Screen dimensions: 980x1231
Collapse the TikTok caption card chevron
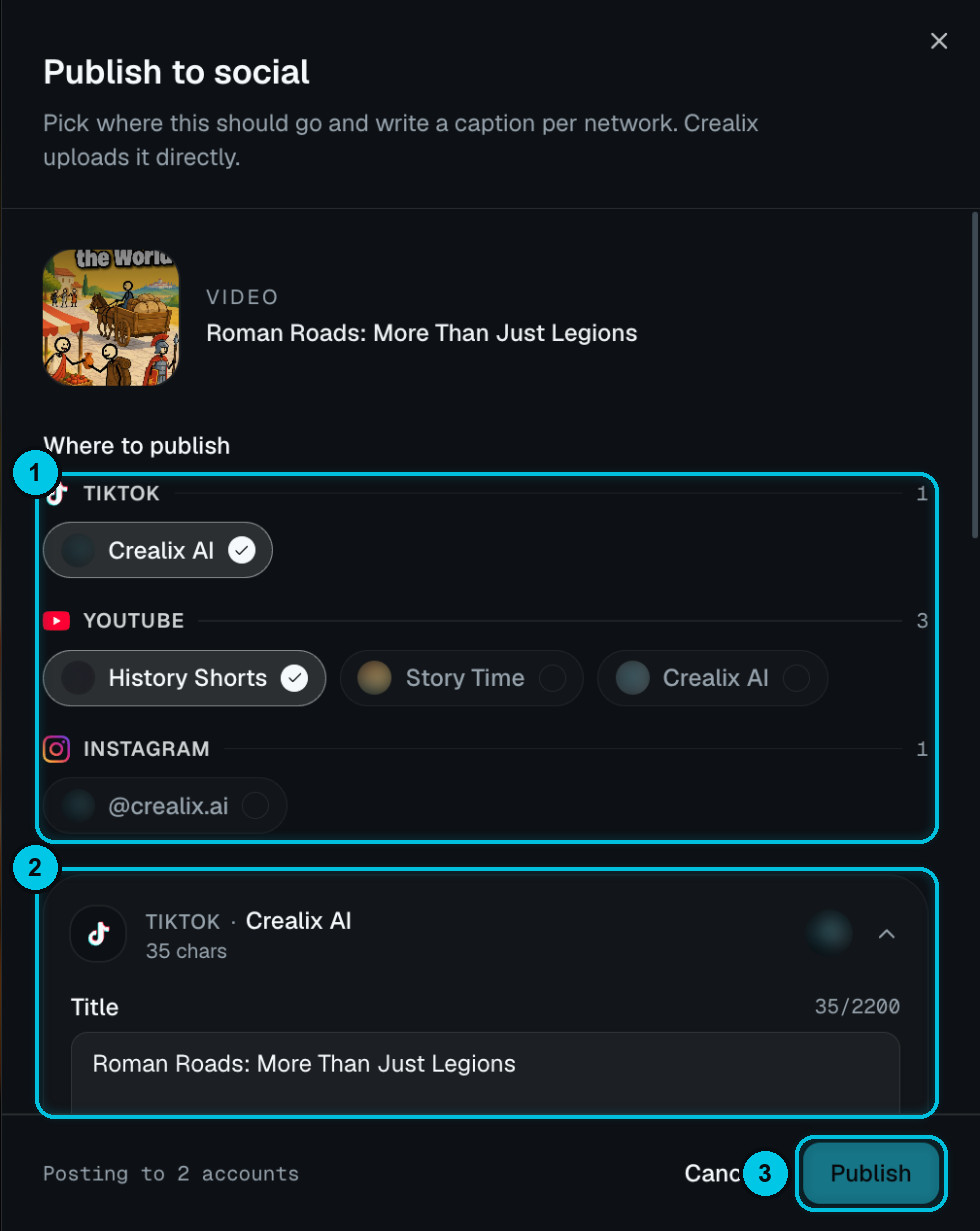(x=886, y=934)
